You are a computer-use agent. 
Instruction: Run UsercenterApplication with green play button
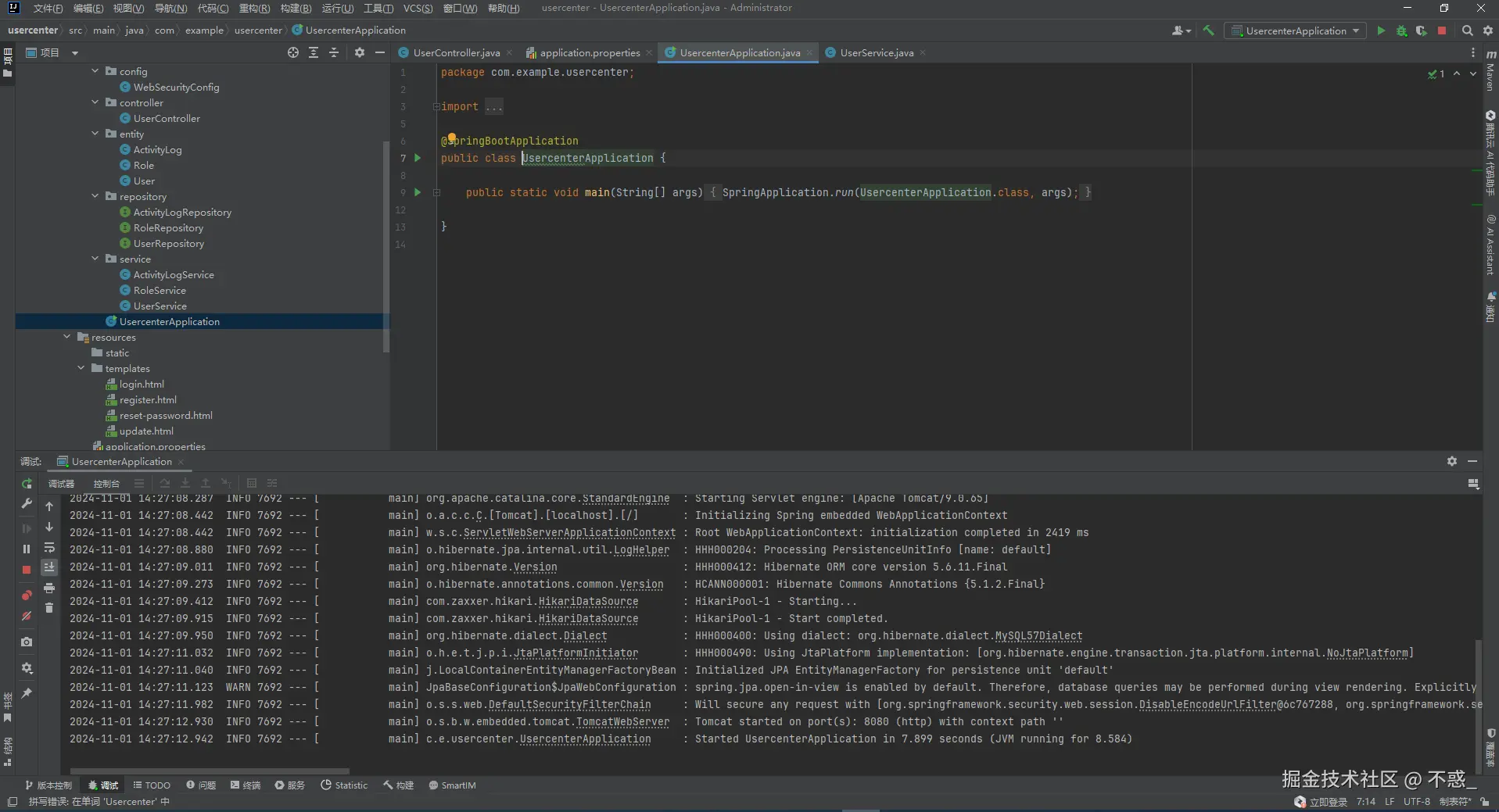pos(1381,30)
